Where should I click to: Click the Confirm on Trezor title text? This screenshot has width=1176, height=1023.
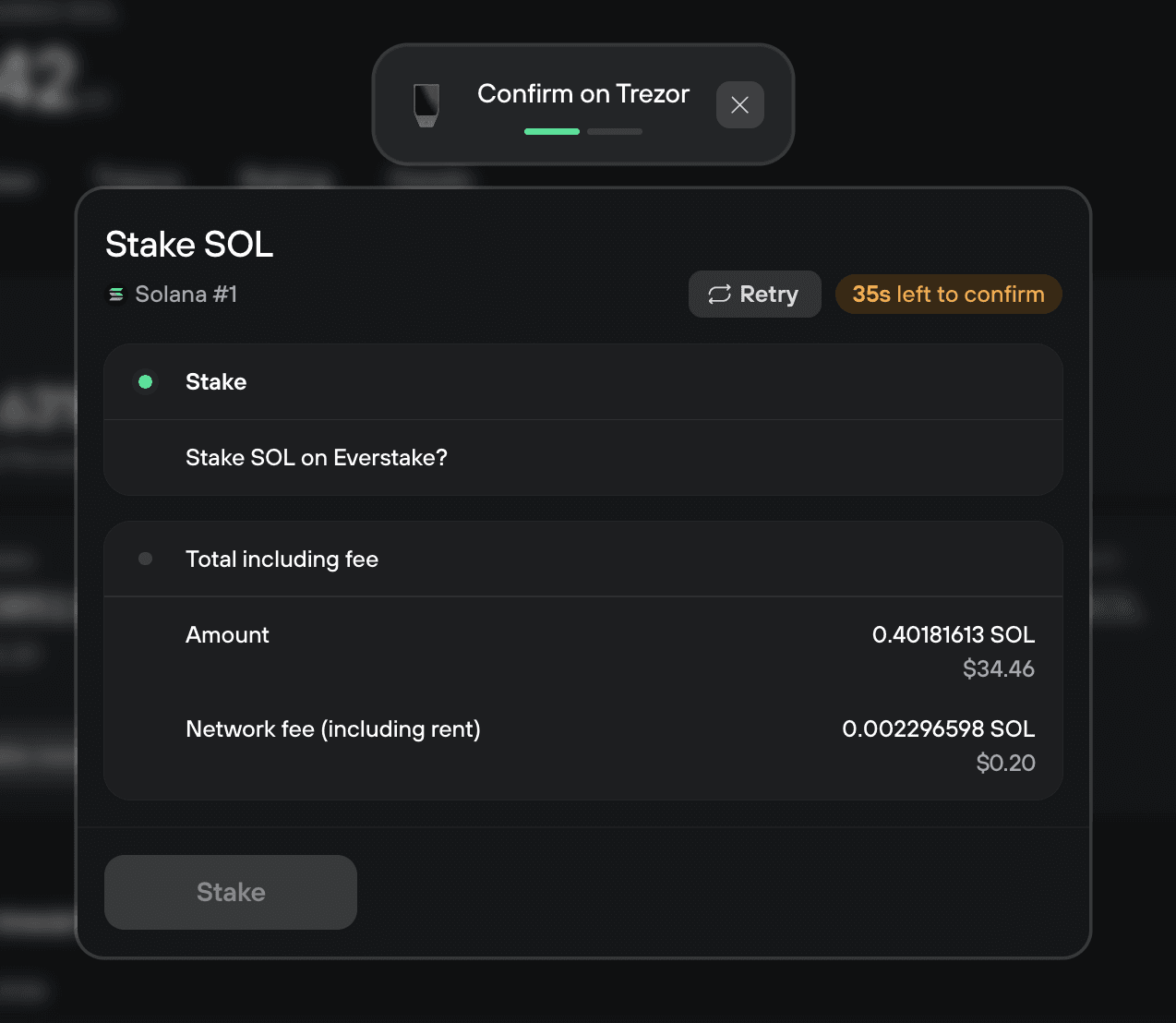click(x=583, y=94)
